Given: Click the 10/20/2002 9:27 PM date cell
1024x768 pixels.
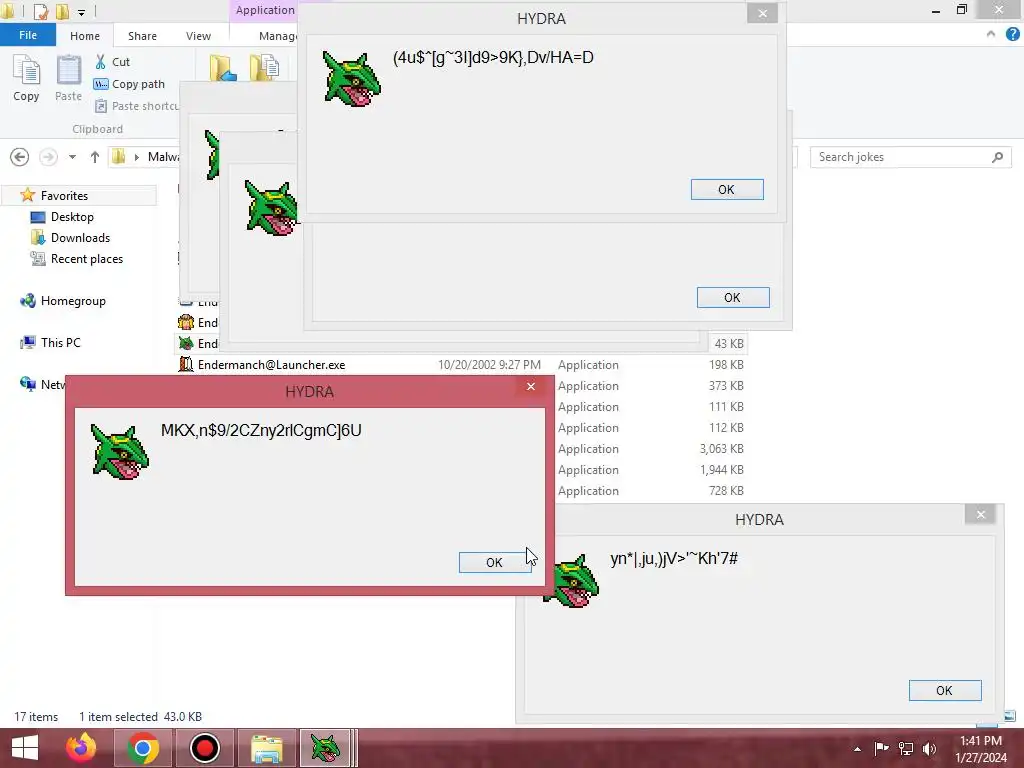Looking at the screenshot, I should (x=489, y=364).
